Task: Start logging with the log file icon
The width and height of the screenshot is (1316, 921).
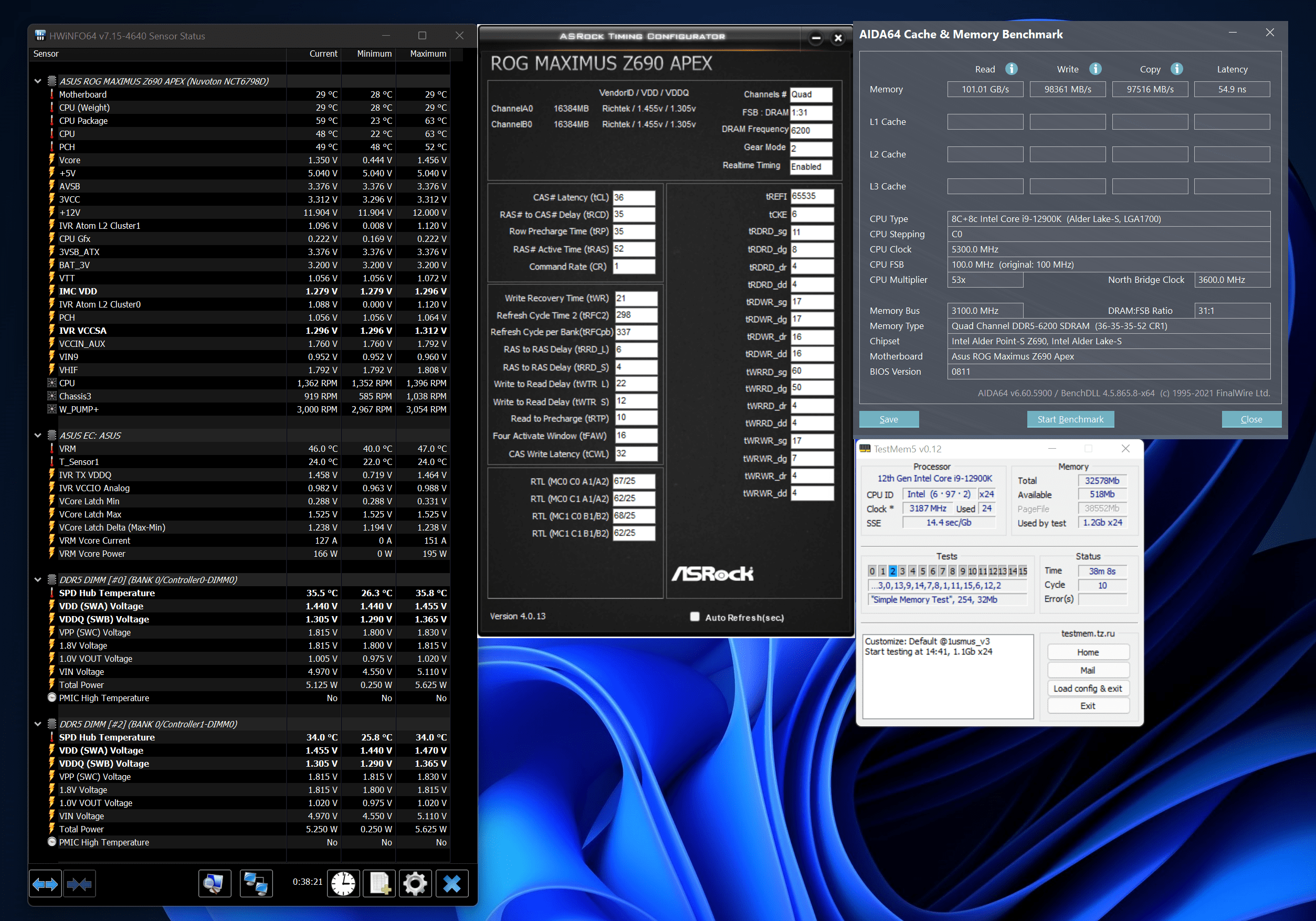Action: click(380, 884)
